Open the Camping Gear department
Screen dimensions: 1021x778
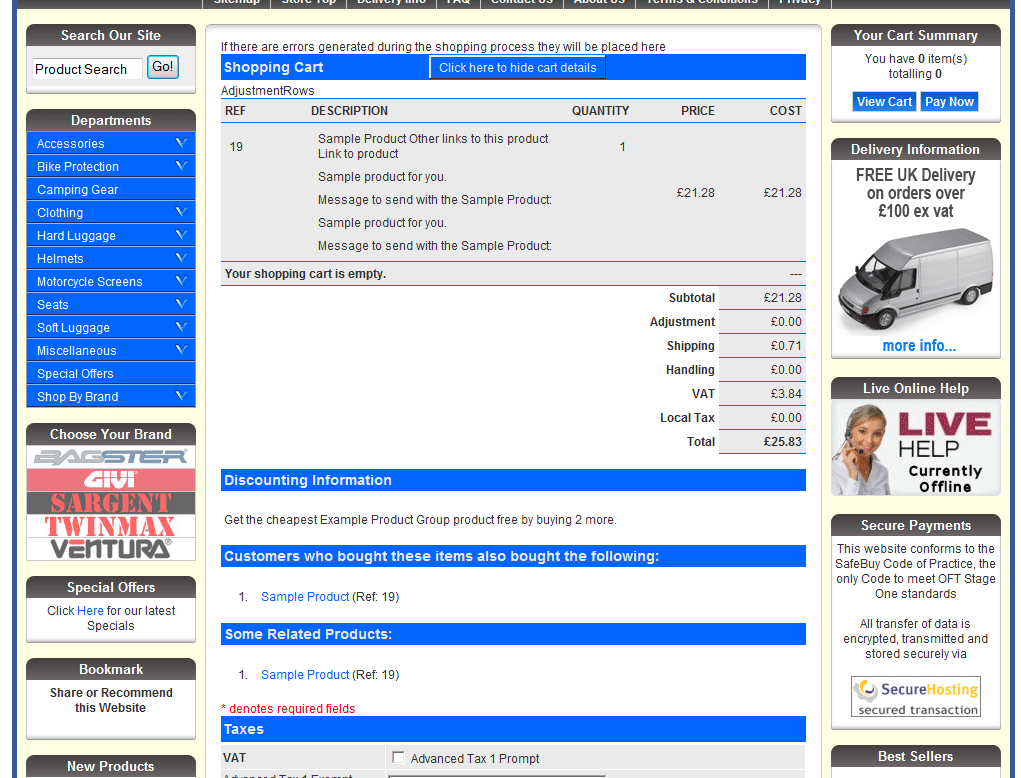[x=78, y=190]
